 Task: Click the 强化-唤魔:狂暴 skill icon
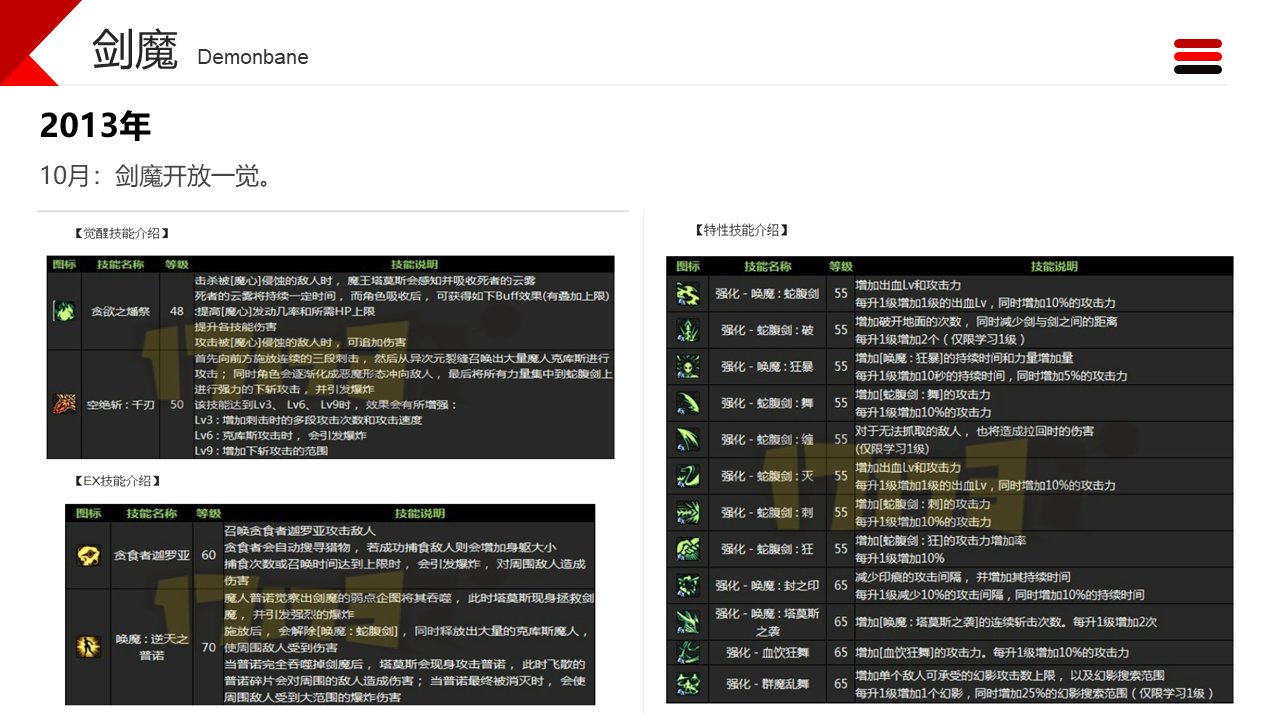687,367
